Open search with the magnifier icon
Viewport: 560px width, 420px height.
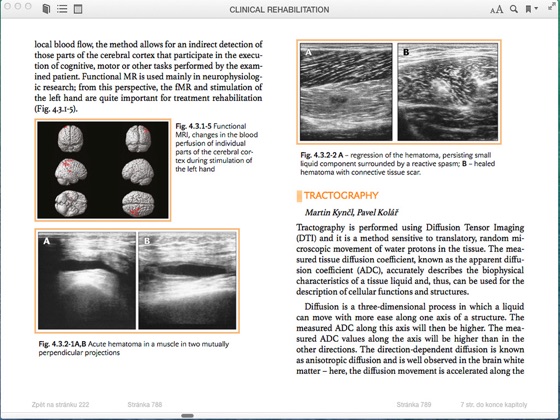514,9
